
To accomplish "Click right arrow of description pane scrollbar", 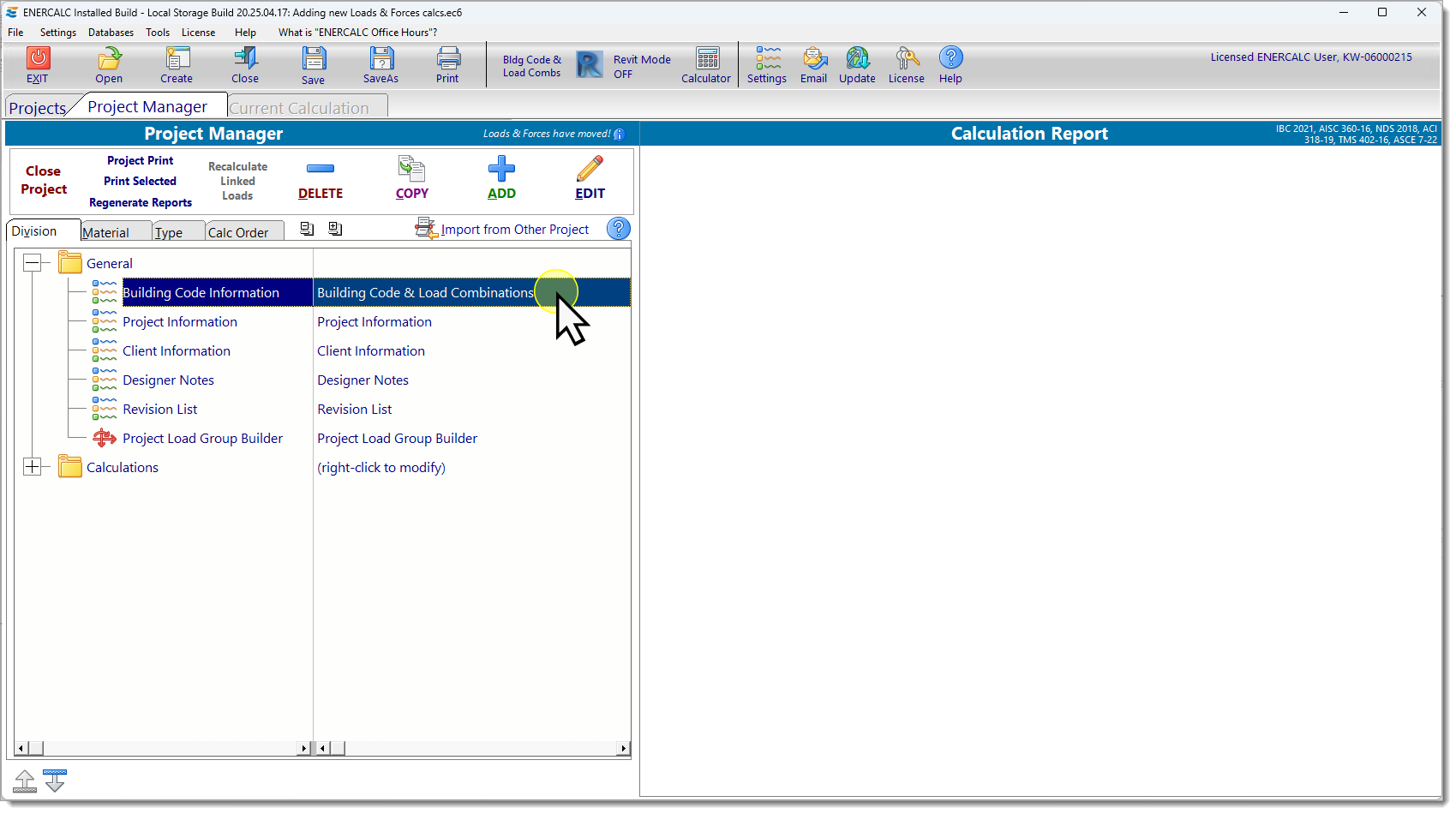I will pyautogui.click(x=623, y=748).
